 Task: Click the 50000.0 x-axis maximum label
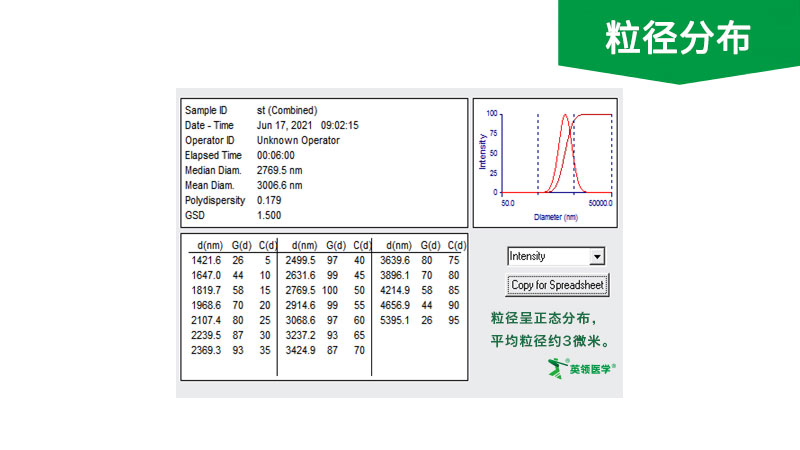click(599, 202)
